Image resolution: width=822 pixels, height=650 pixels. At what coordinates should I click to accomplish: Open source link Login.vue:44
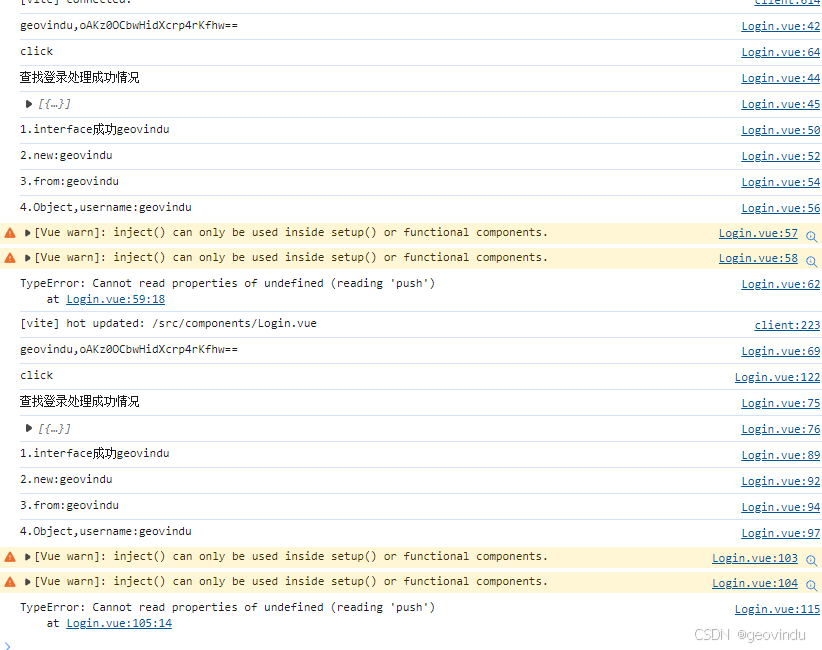[781, 78]
